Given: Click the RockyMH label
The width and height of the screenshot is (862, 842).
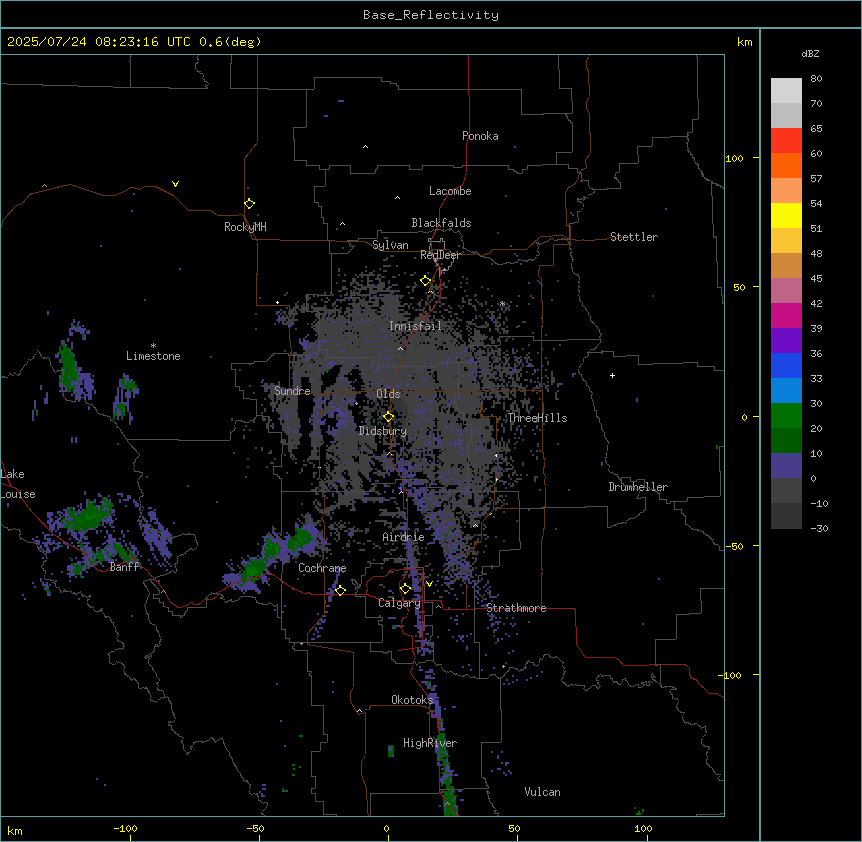Looking at the screenshot, I should (245, 227).
